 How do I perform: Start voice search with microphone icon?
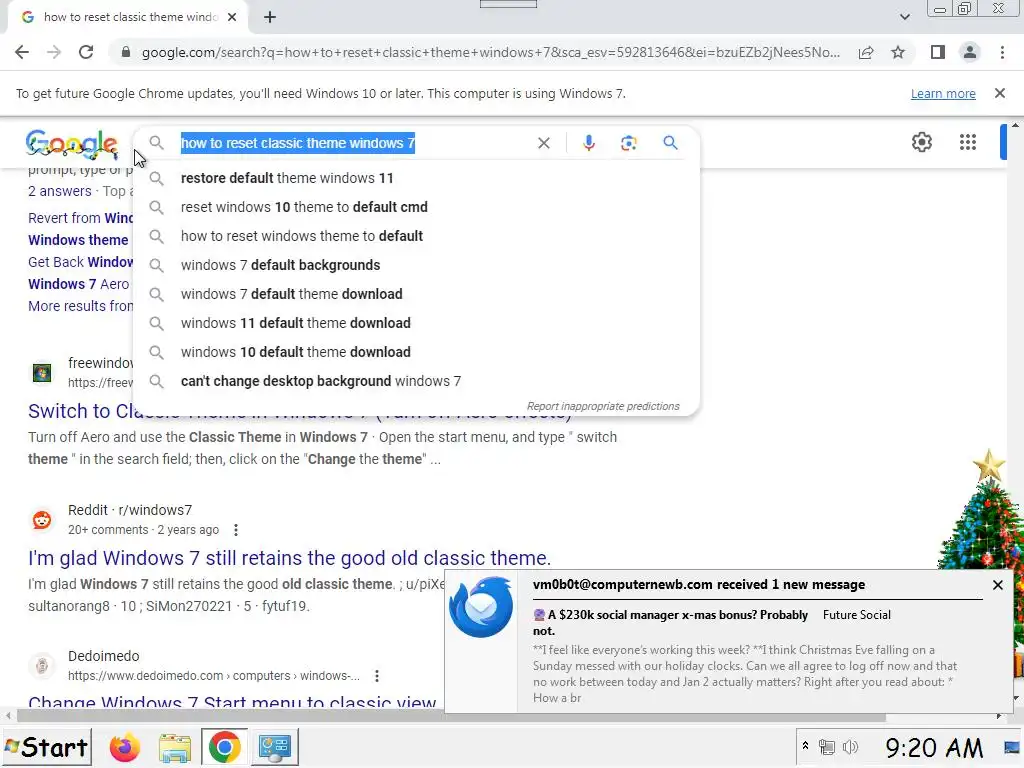coord(588,143)
